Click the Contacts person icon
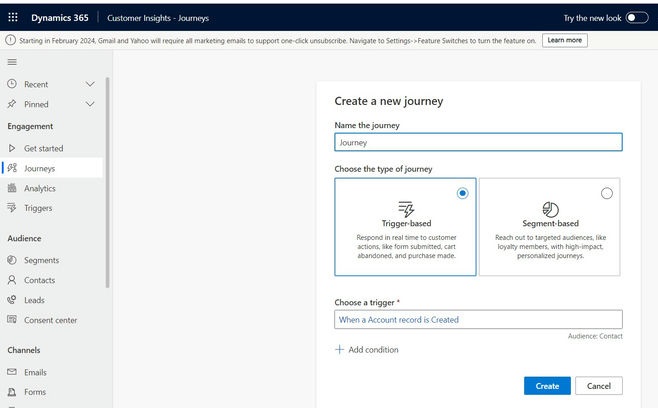 pos(12,280)
